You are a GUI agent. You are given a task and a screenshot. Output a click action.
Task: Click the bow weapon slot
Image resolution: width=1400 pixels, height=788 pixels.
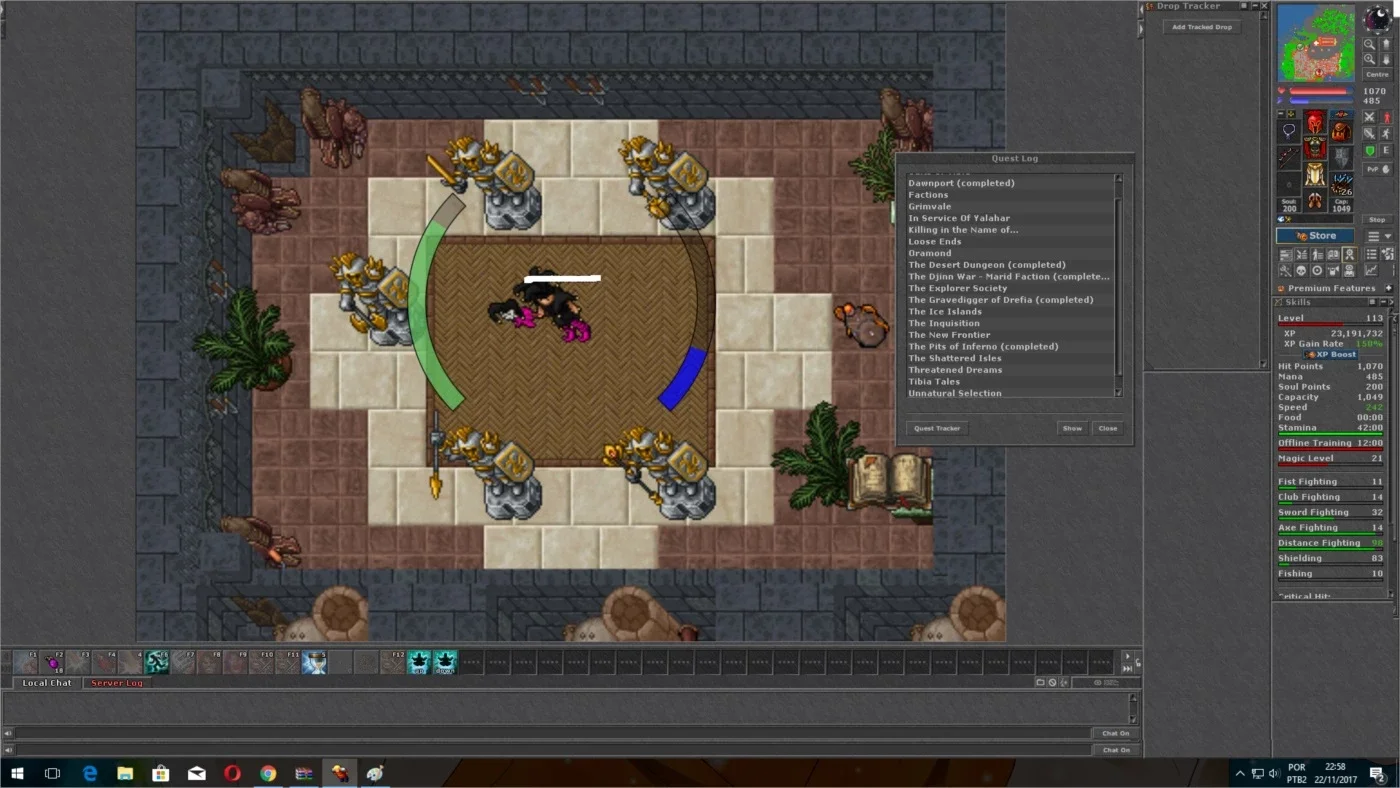1288,157
